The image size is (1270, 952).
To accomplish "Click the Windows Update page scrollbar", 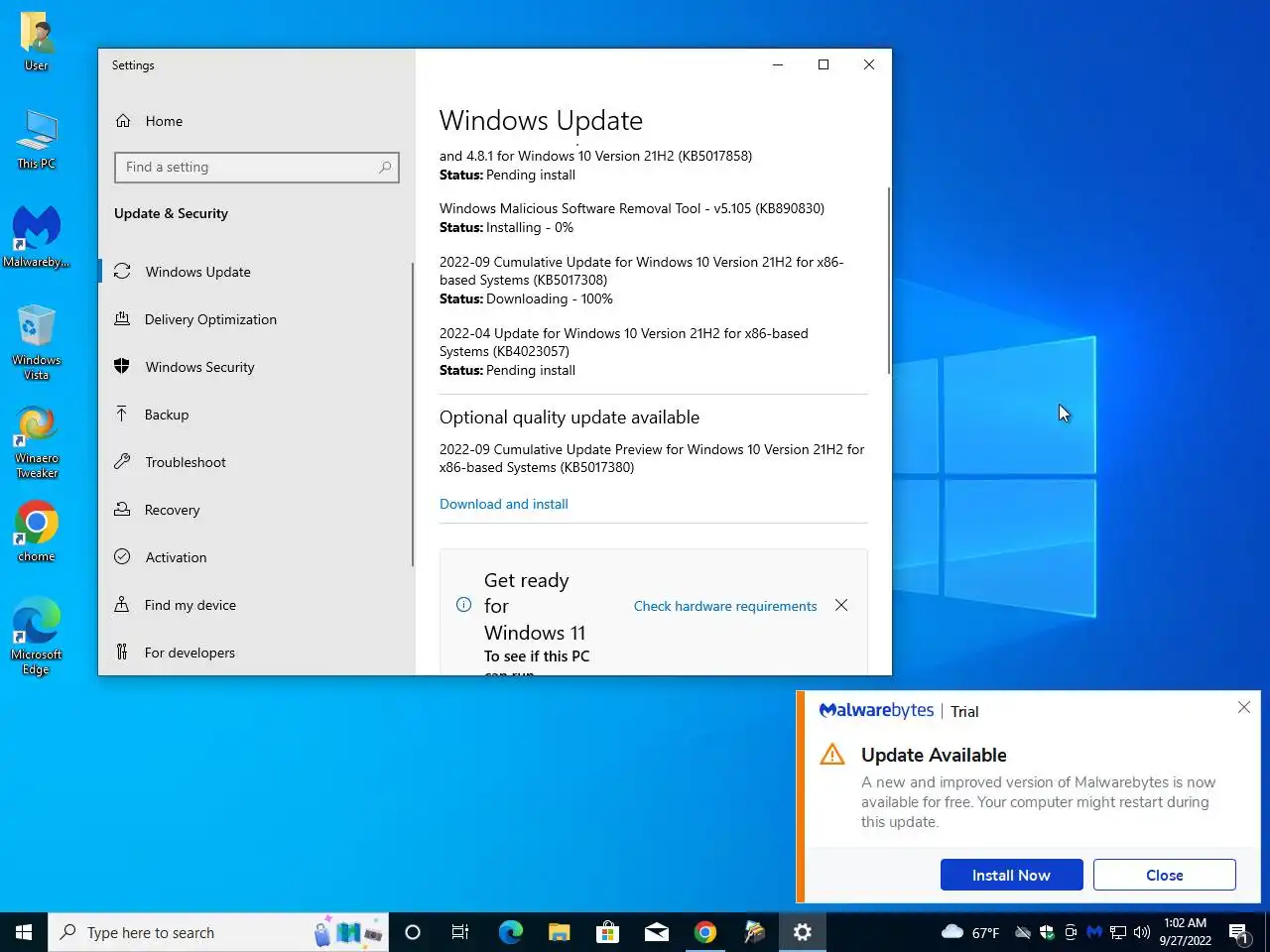I will click(888, 281).
